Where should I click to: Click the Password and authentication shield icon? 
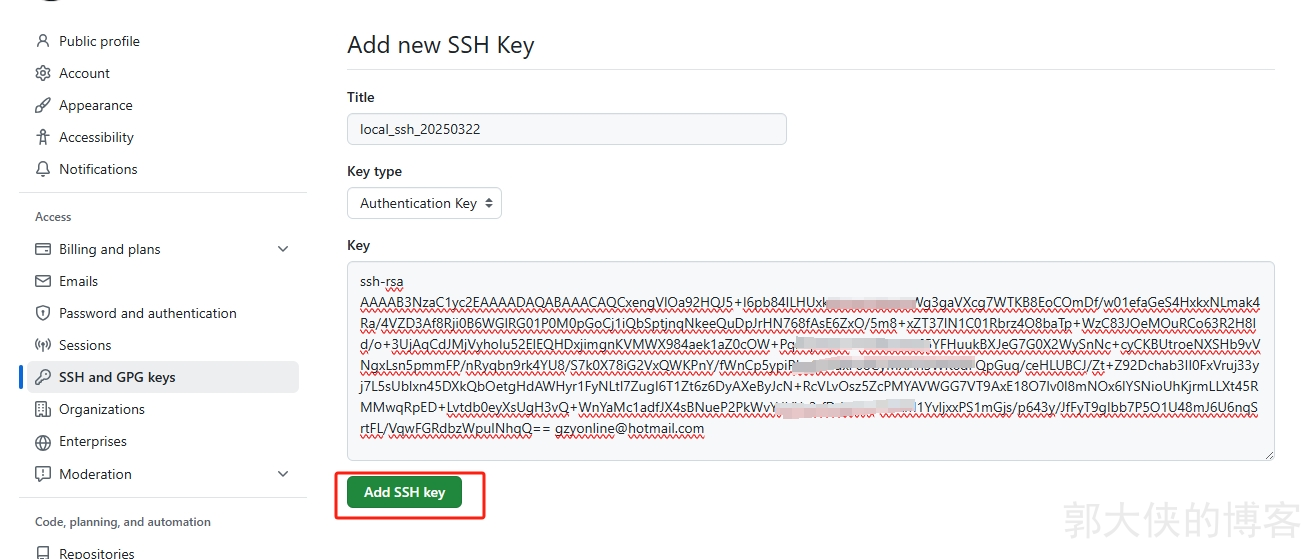pos(42,313)
